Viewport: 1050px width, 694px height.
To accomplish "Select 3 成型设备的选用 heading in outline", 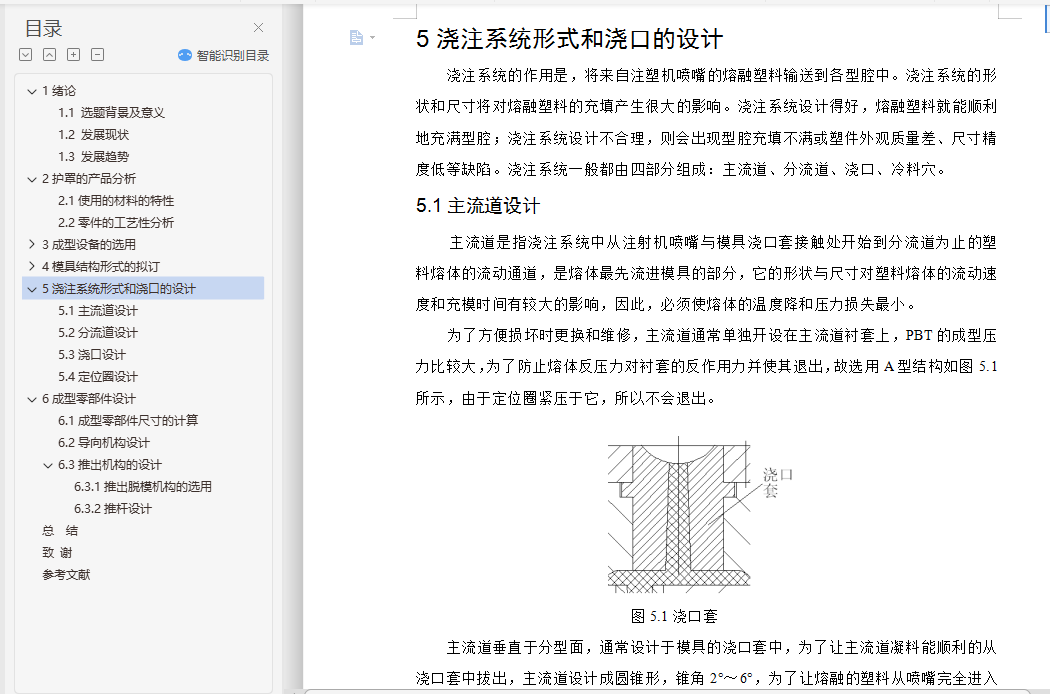I will 88,245.
